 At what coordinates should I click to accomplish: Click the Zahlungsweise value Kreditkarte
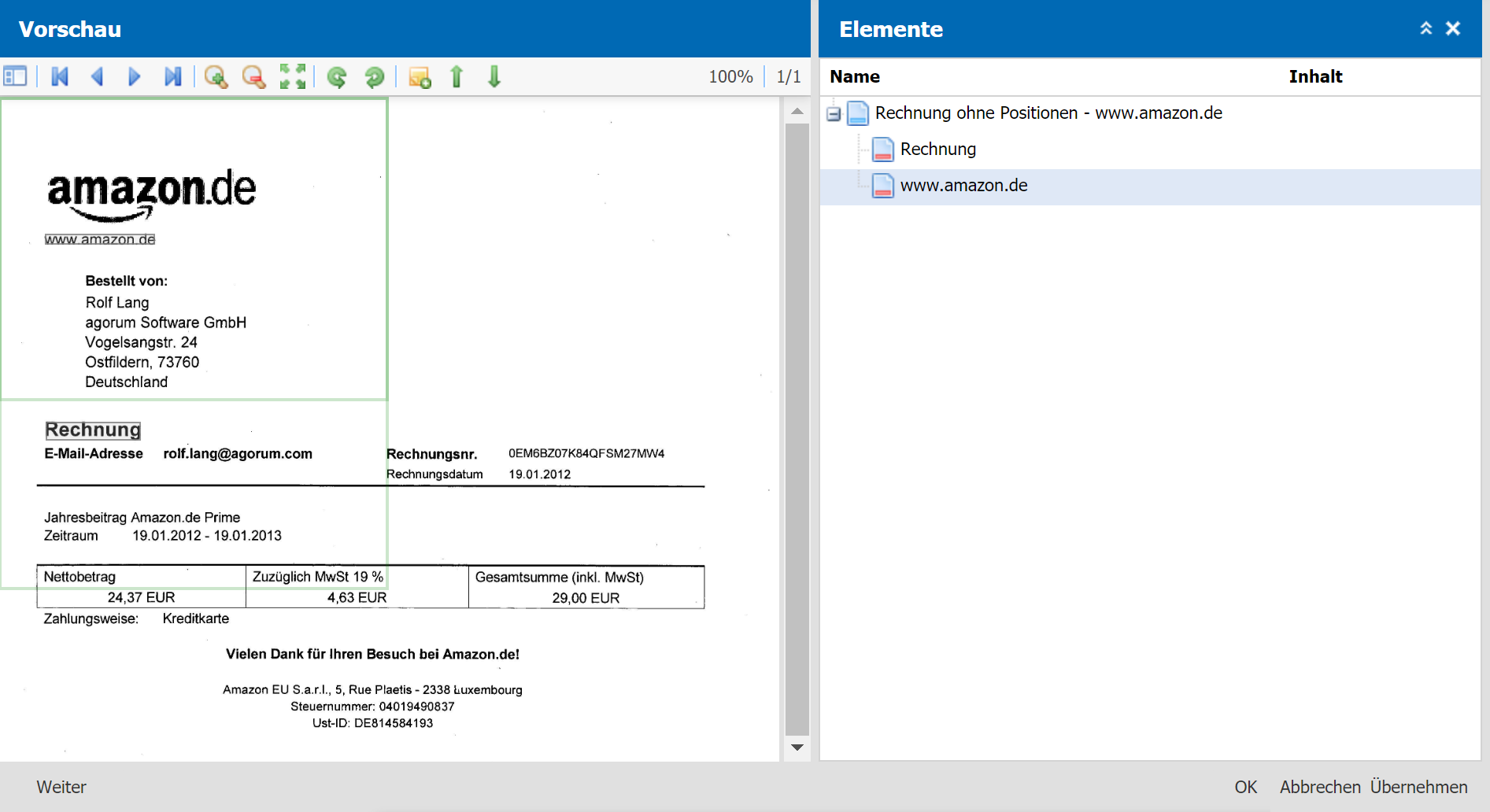pos(196,618)
